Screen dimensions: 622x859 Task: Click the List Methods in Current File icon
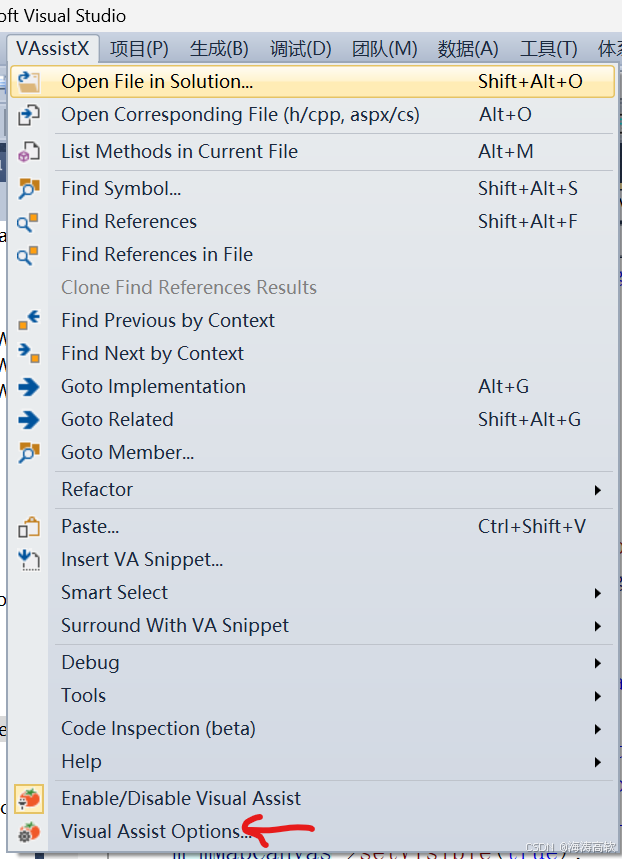(x=29, y=152)
